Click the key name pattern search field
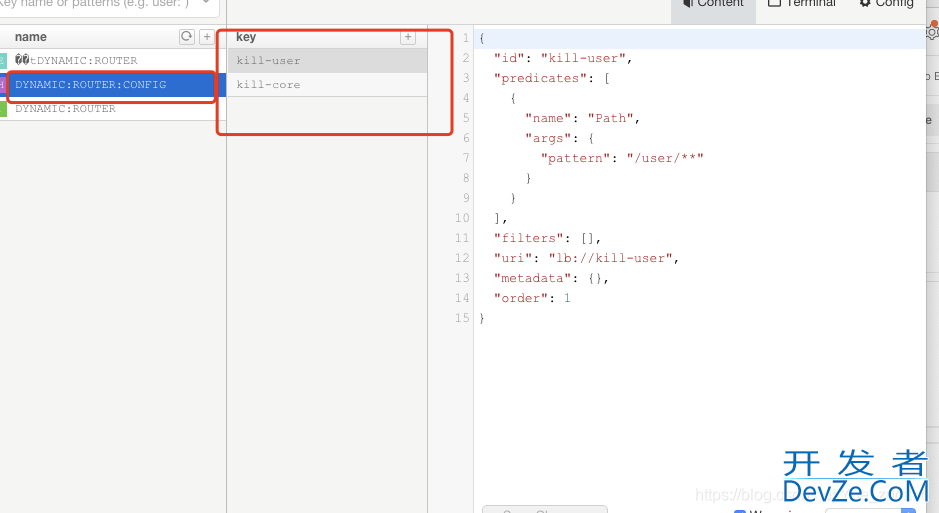Screen dimensions: 939x513 point(102,5)
